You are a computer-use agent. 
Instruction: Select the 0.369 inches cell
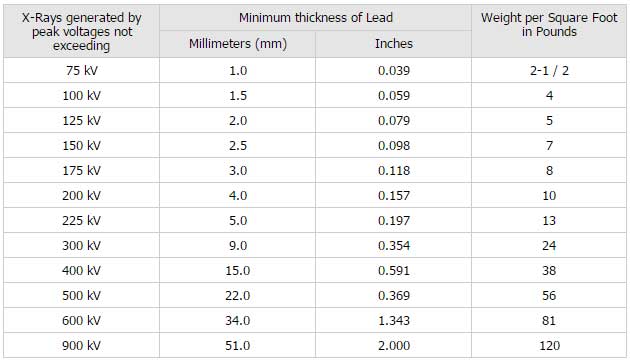[394, 295]
